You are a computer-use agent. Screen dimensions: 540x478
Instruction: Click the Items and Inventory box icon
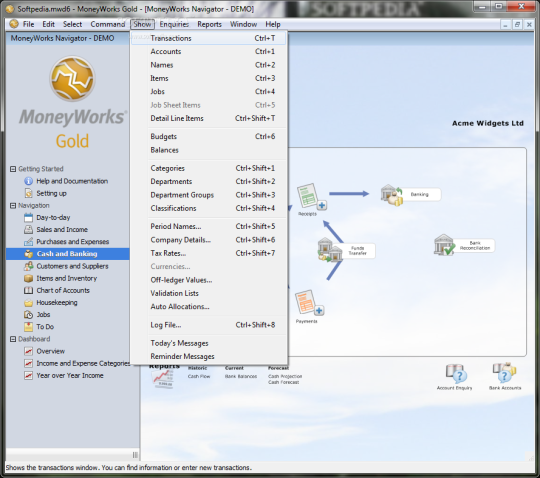click(x=29, y=278)
